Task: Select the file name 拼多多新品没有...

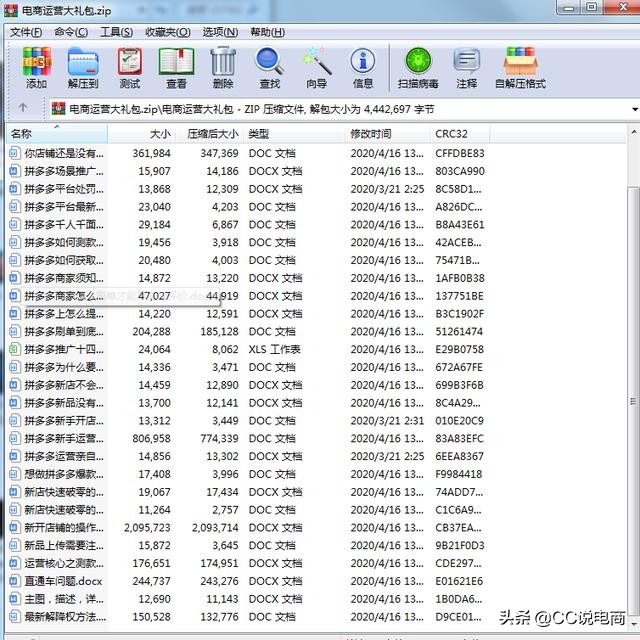Action: (64, 403)
